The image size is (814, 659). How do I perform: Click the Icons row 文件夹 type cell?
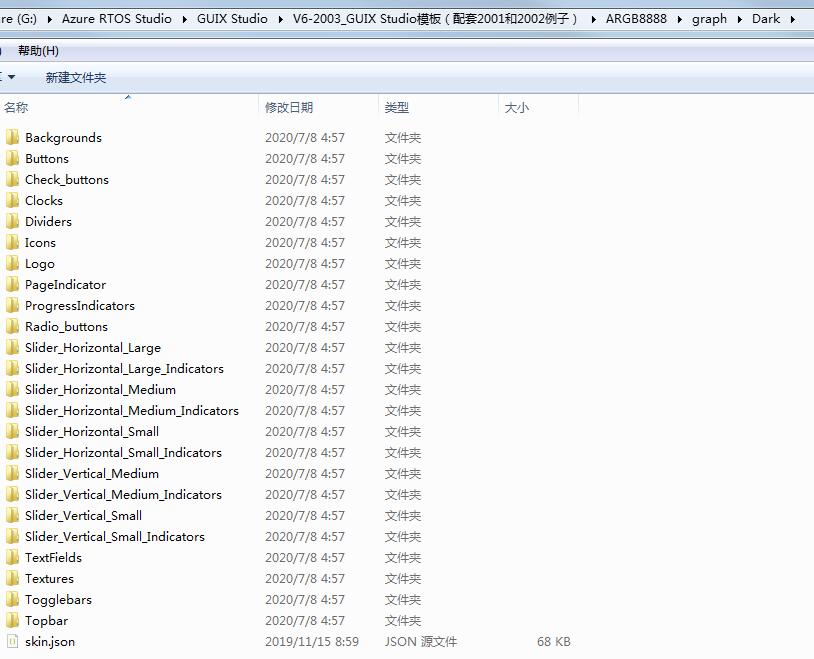pos(402,243)
